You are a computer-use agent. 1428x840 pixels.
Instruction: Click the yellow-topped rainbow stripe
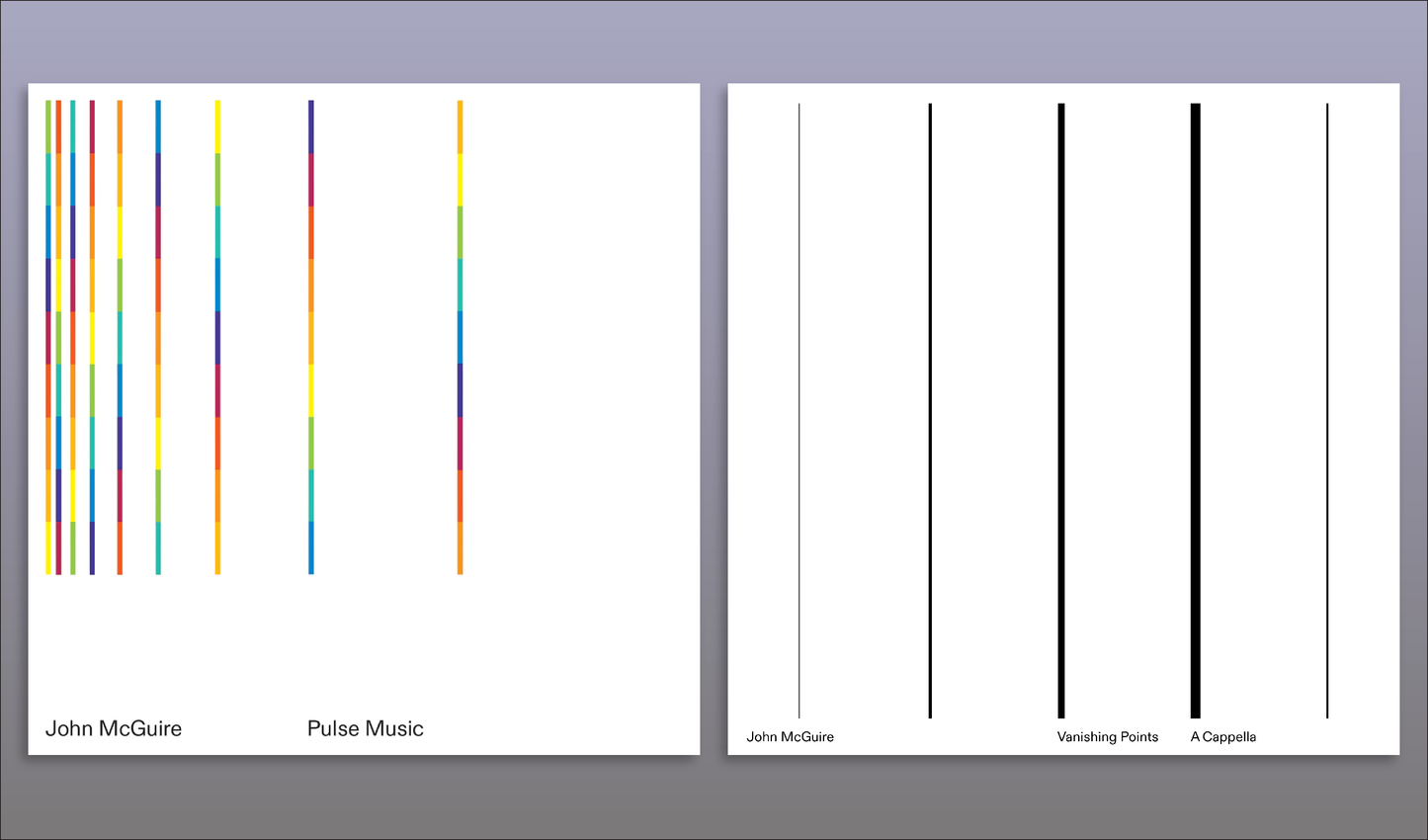(x=217, y=336)
